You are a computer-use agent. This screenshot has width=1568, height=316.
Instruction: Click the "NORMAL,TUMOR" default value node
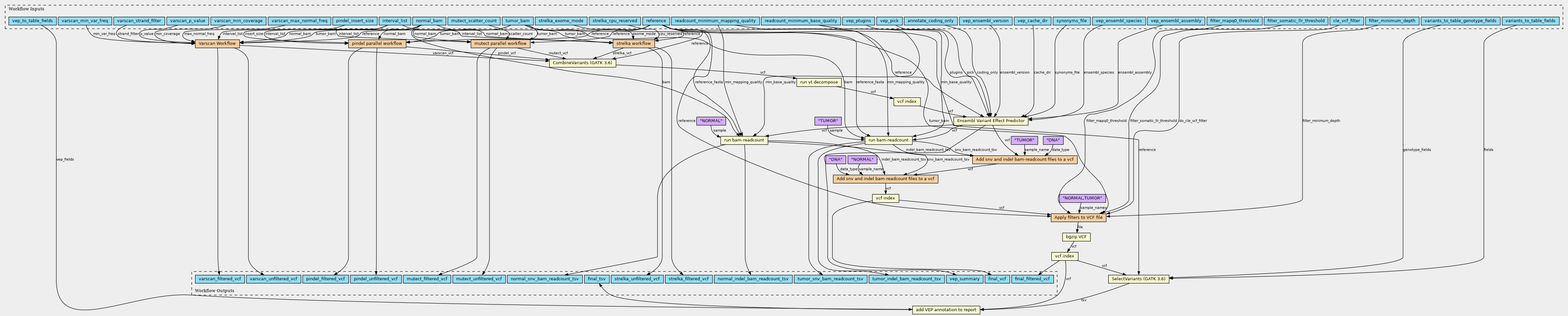[1082, 198]
